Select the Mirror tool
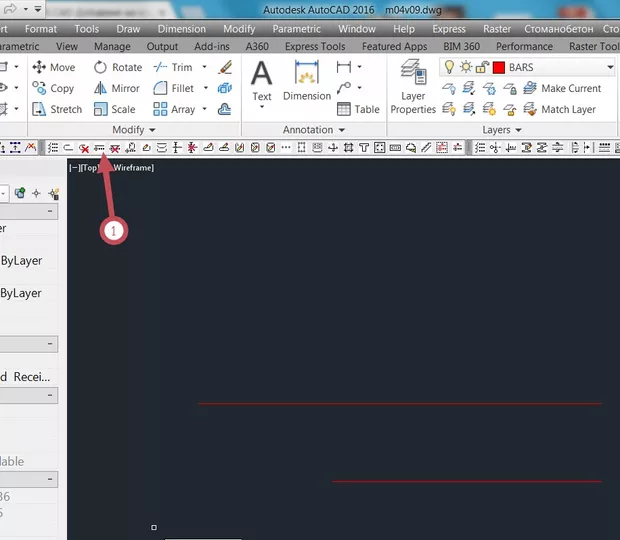This screenshot has height=540, width=620. click(x=117, y=88)
